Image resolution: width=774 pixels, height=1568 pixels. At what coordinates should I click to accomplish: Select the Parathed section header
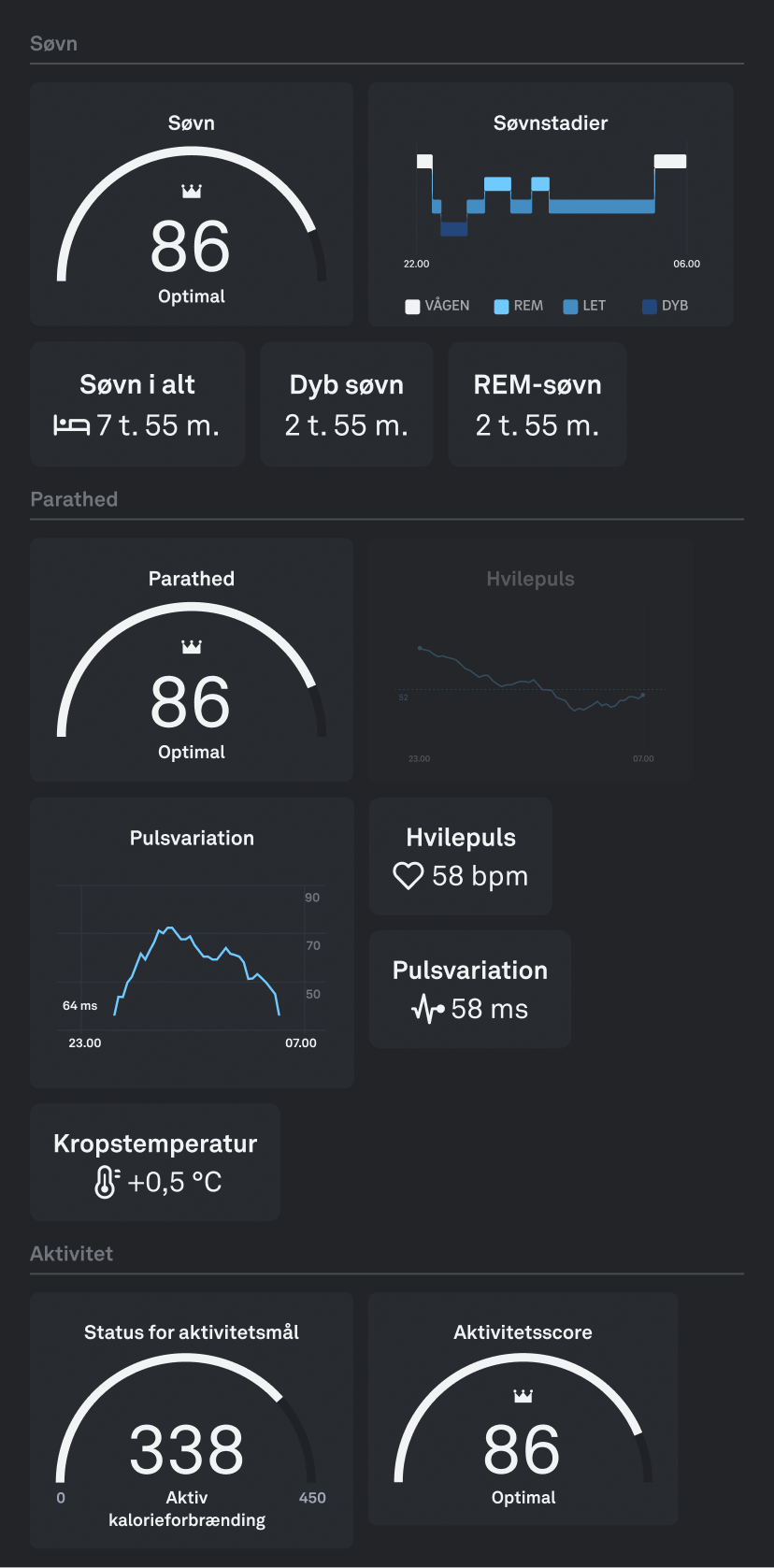[74, 499]
